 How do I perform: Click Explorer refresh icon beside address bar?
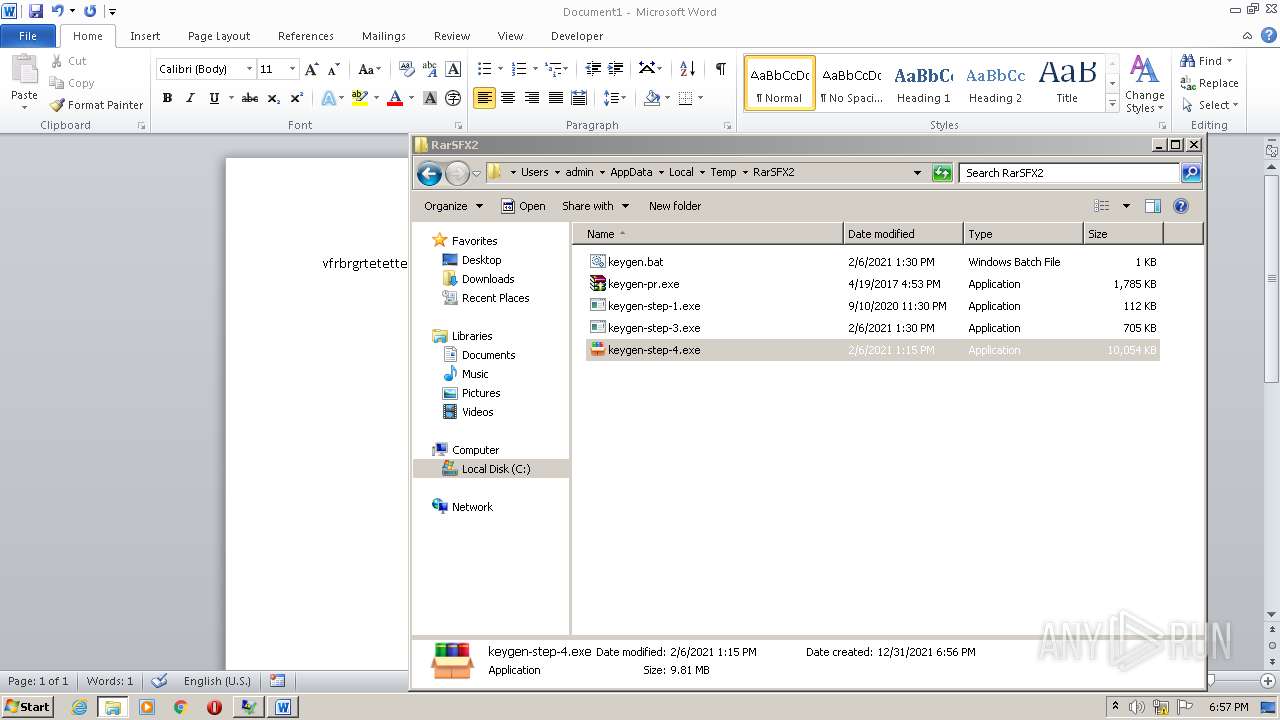(942, 172)
